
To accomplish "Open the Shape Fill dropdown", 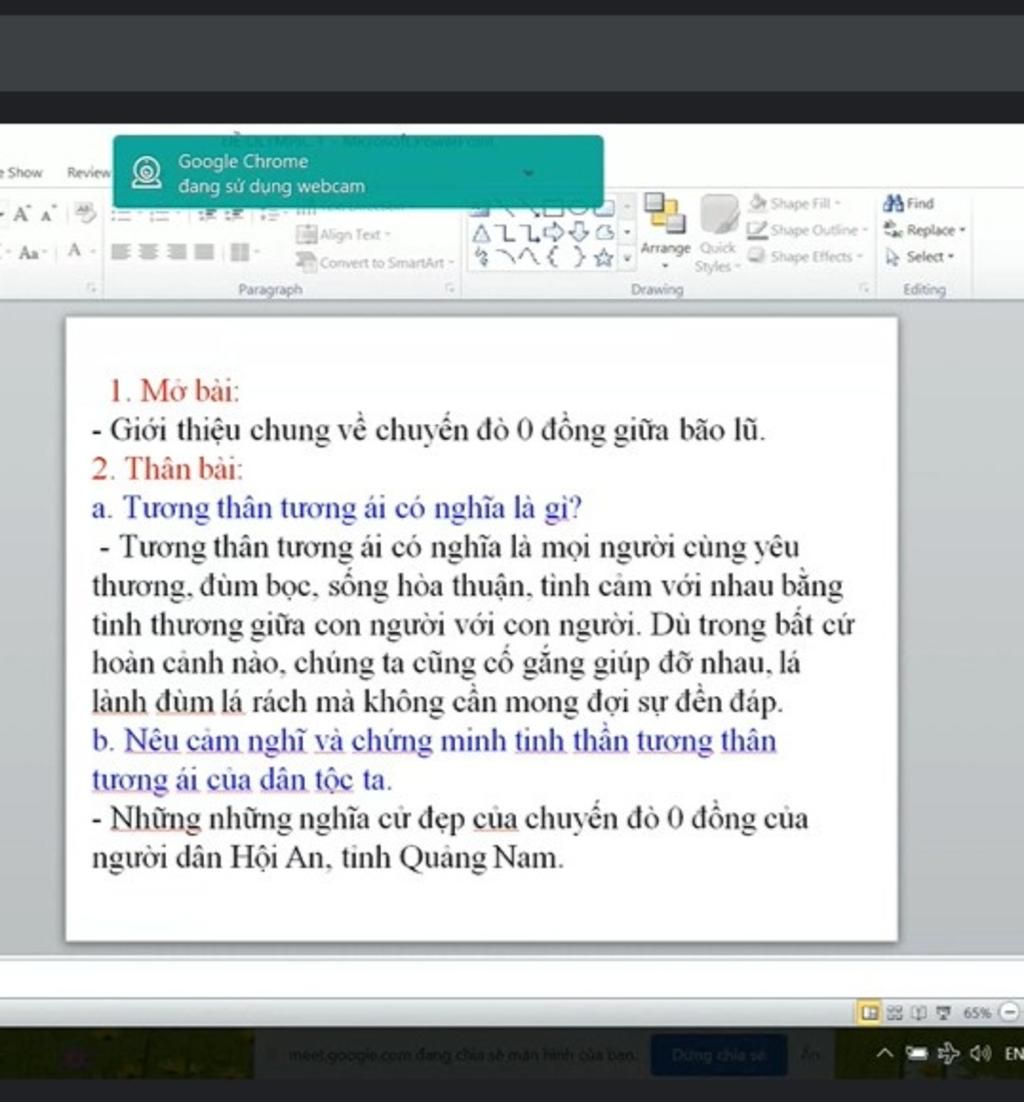I will (795, 203).
